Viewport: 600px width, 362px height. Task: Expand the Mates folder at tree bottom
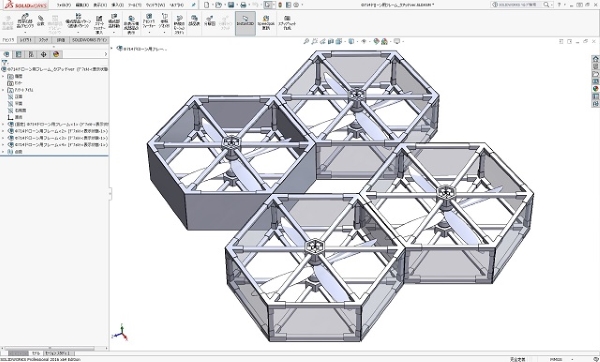pos(3,152)
